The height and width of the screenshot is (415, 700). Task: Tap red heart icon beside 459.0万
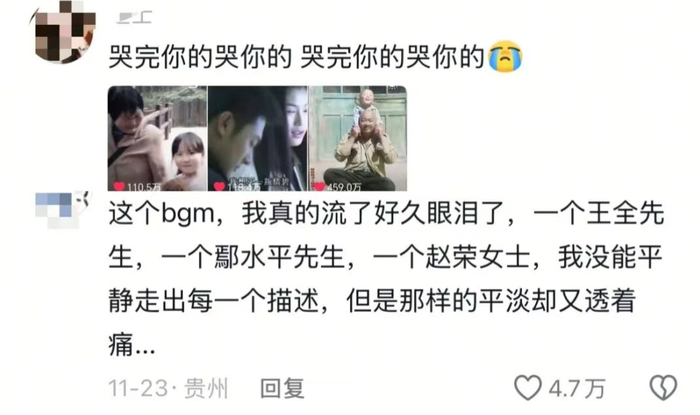319,186
